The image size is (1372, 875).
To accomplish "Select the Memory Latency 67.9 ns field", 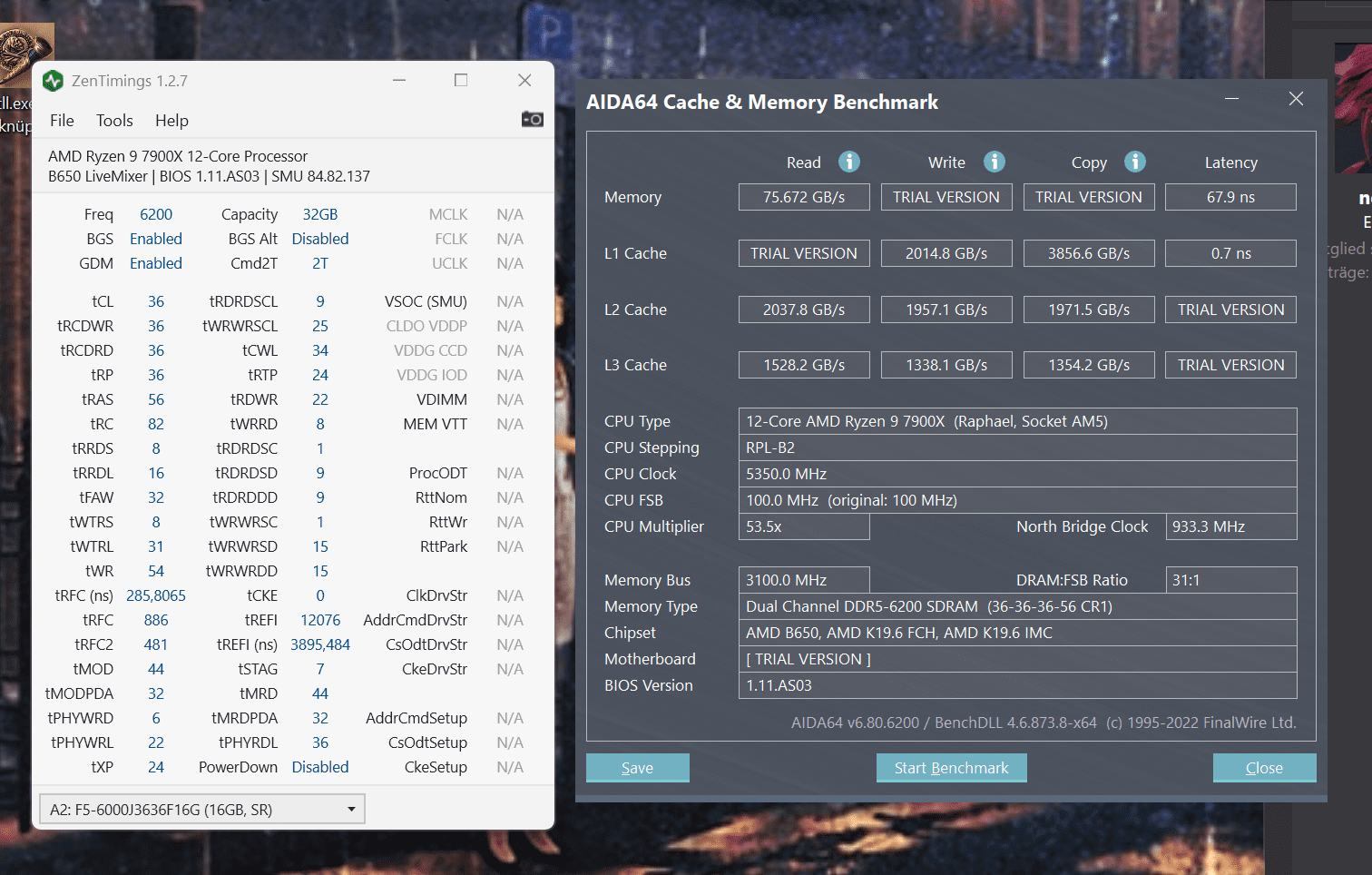I will [1230, 197].
